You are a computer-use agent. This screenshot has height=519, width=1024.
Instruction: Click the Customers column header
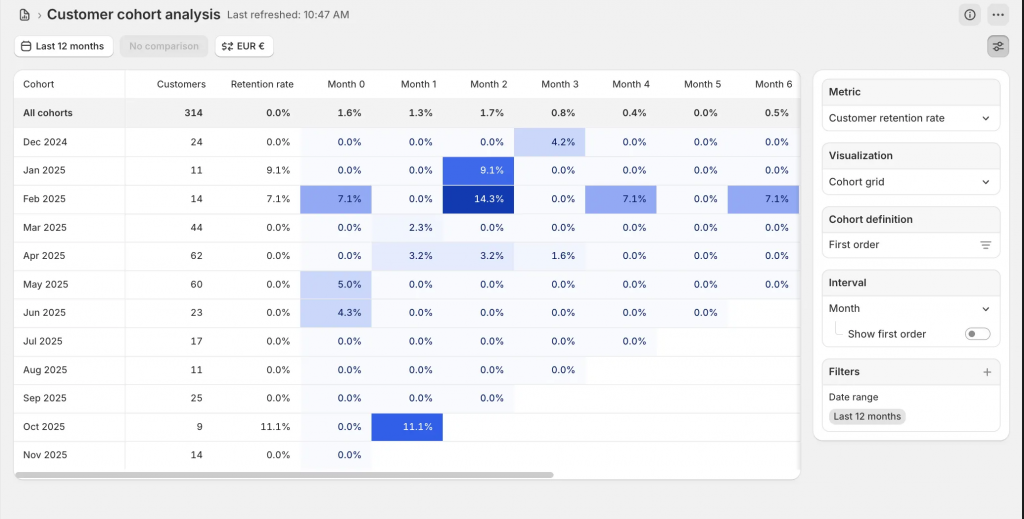tap(181, 85)
